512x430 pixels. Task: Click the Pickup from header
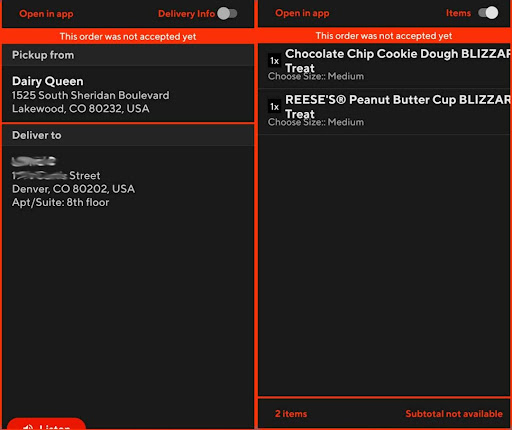point(128,55)
